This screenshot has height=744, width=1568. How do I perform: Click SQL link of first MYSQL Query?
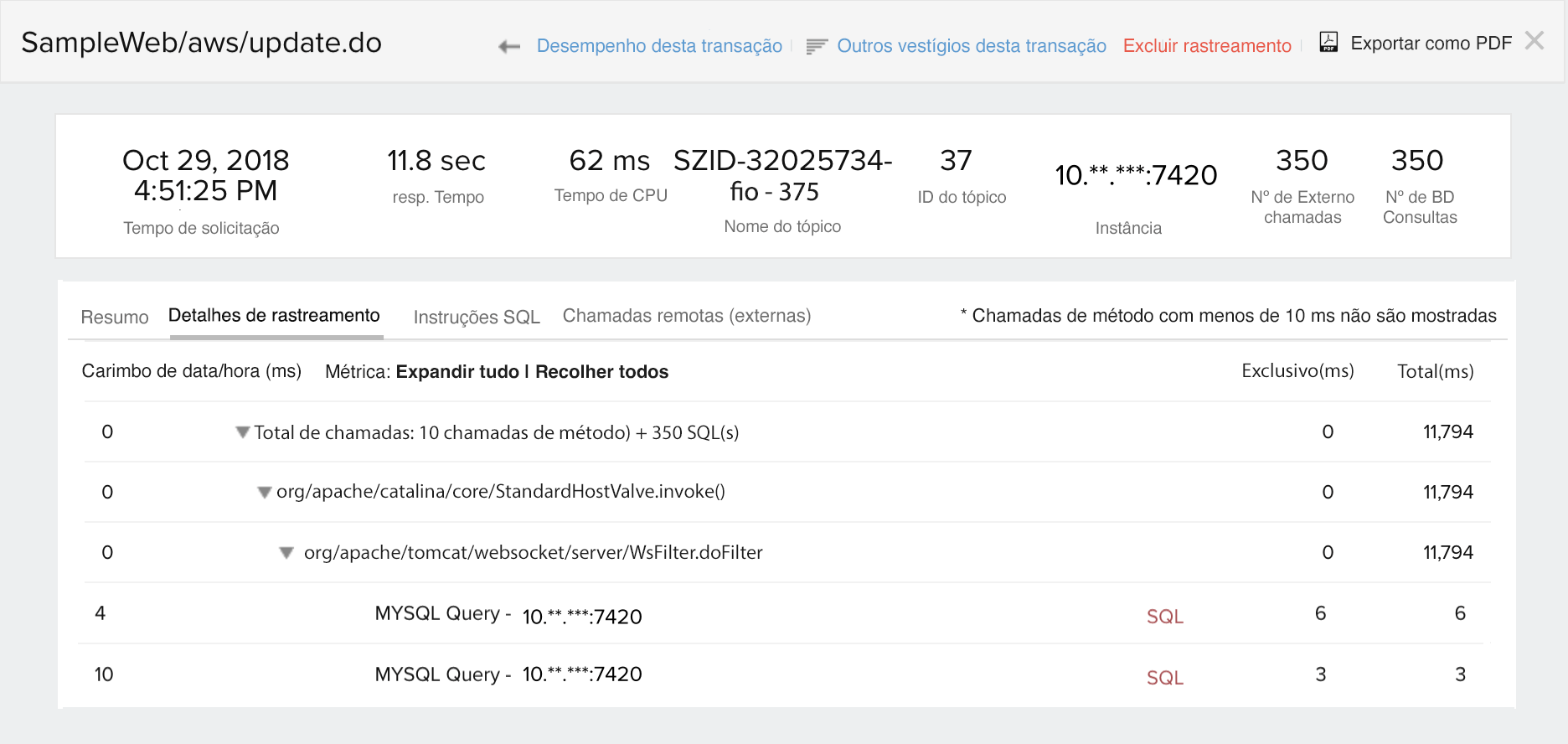pos(1164,617)
